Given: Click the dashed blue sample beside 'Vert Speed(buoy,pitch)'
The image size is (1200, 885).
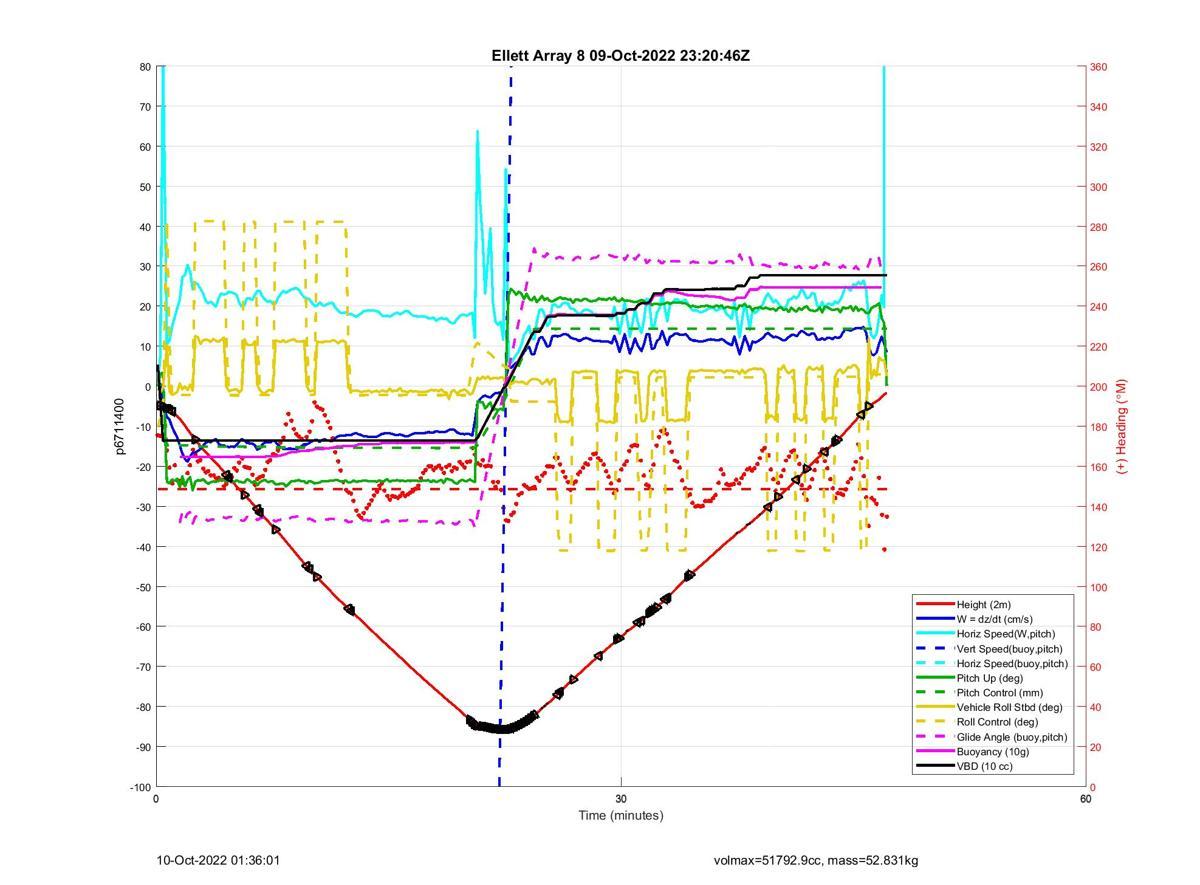Looking at the screenshot, I should [x=935, y=649].
